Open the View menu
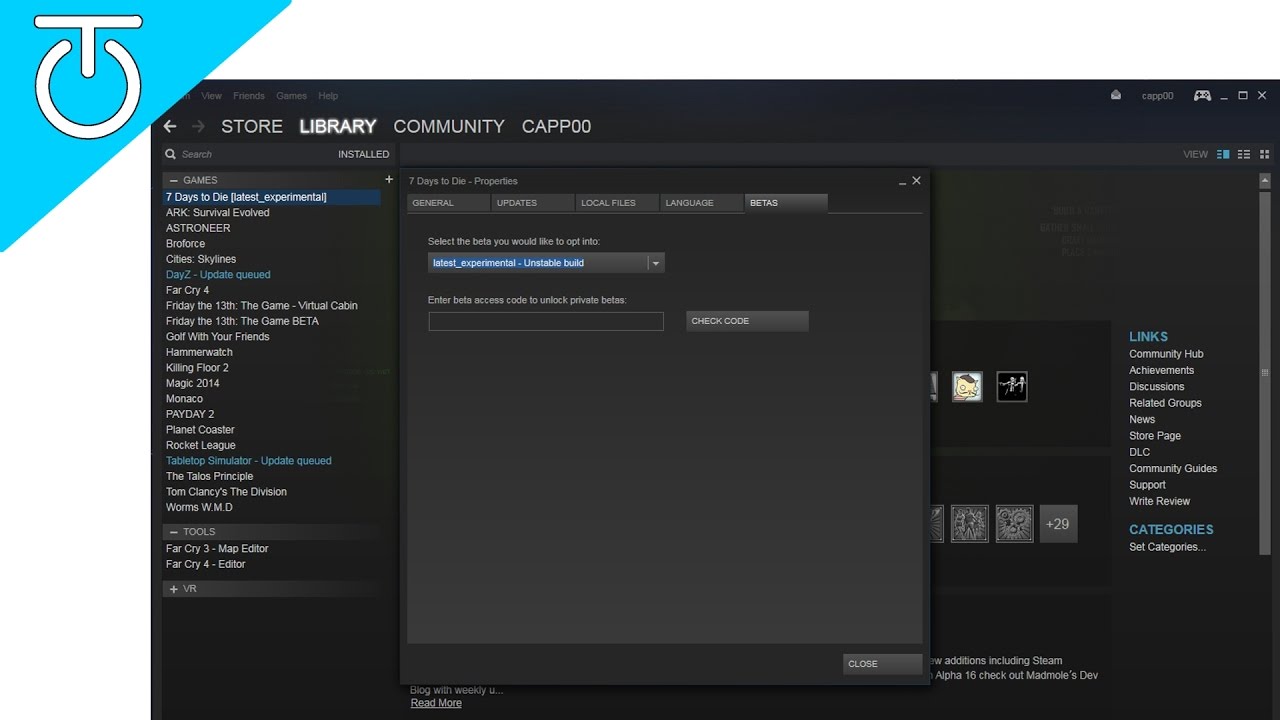Image resolution: width=1280 pixels, height=720 pixels. point(211,96)
